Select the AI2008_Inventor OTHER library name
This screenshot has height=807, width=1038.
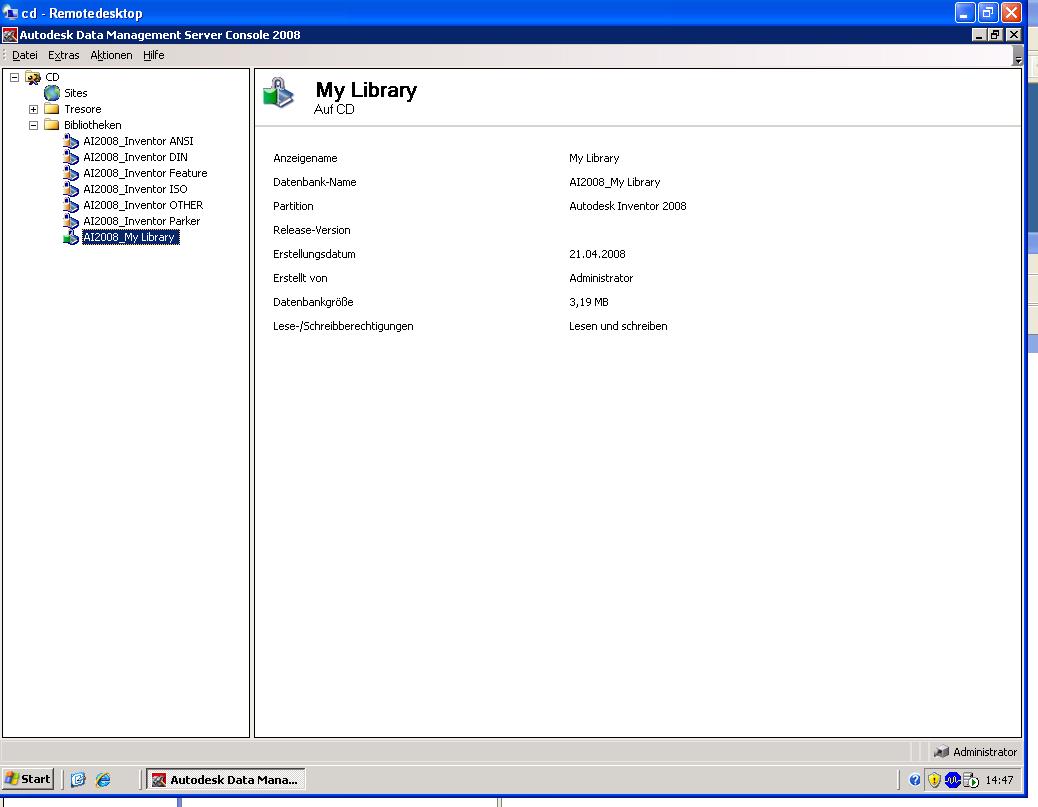tap(143, 205)
